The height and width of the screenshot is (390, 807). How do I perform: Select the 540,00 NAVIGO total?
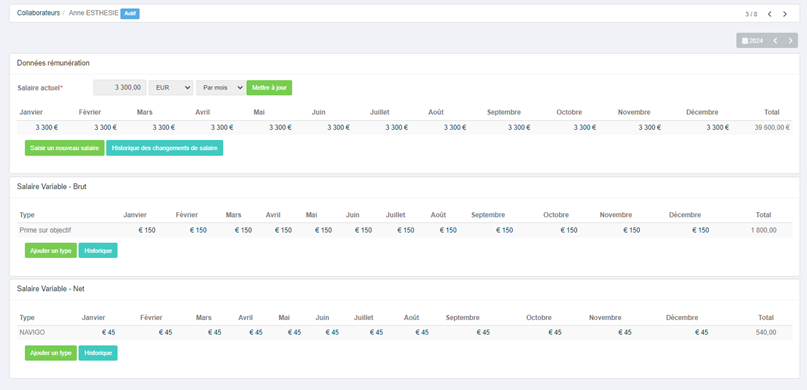766,332
